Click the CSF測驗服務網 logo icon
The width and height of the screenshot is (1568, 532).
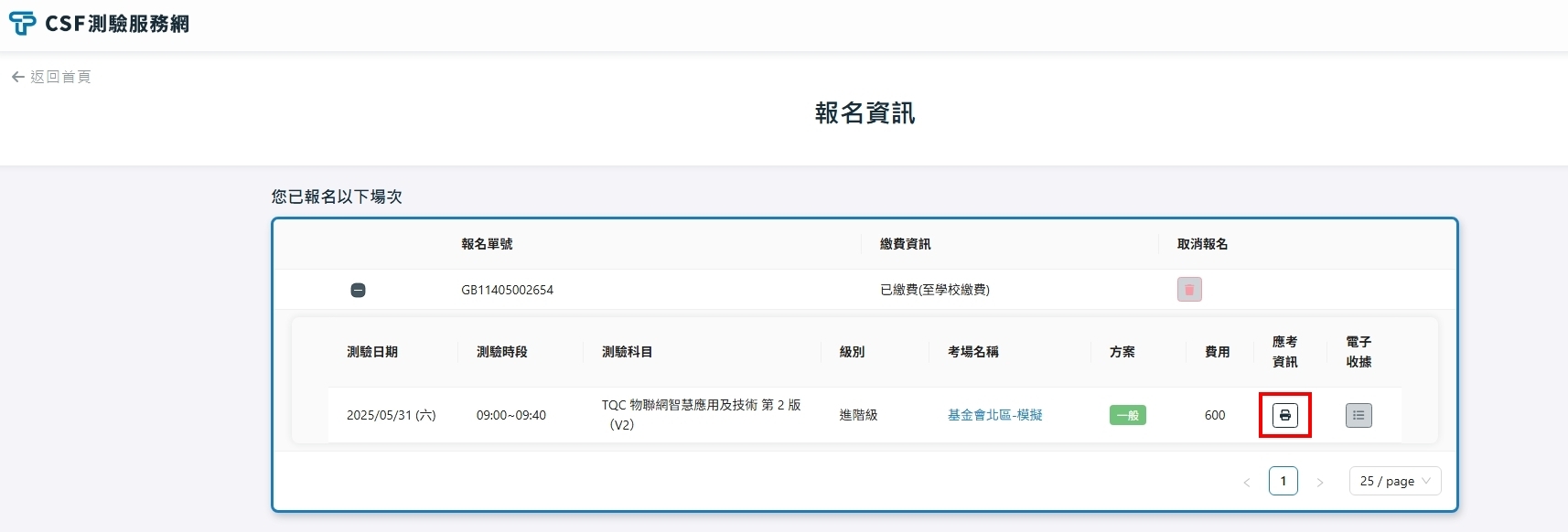pos(22,23)
